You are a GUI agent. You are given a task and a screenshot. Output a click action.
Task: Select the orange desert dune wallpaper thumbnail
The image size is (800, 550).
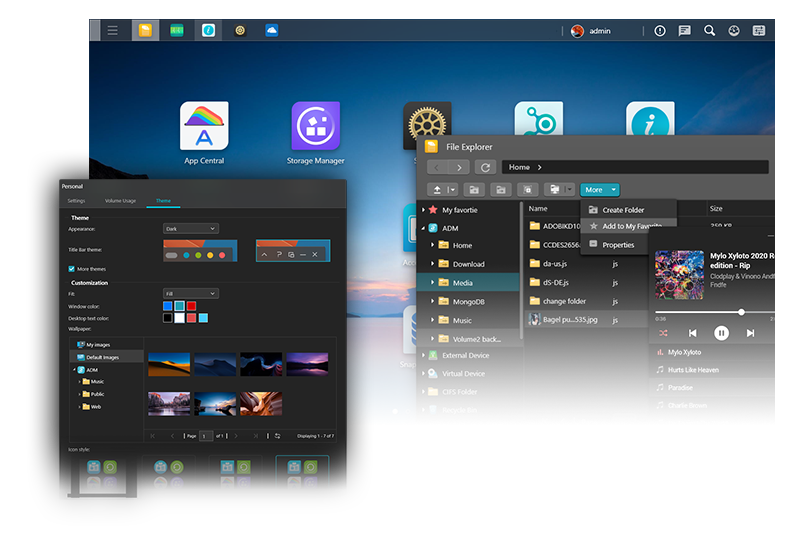tap(168, 363)
